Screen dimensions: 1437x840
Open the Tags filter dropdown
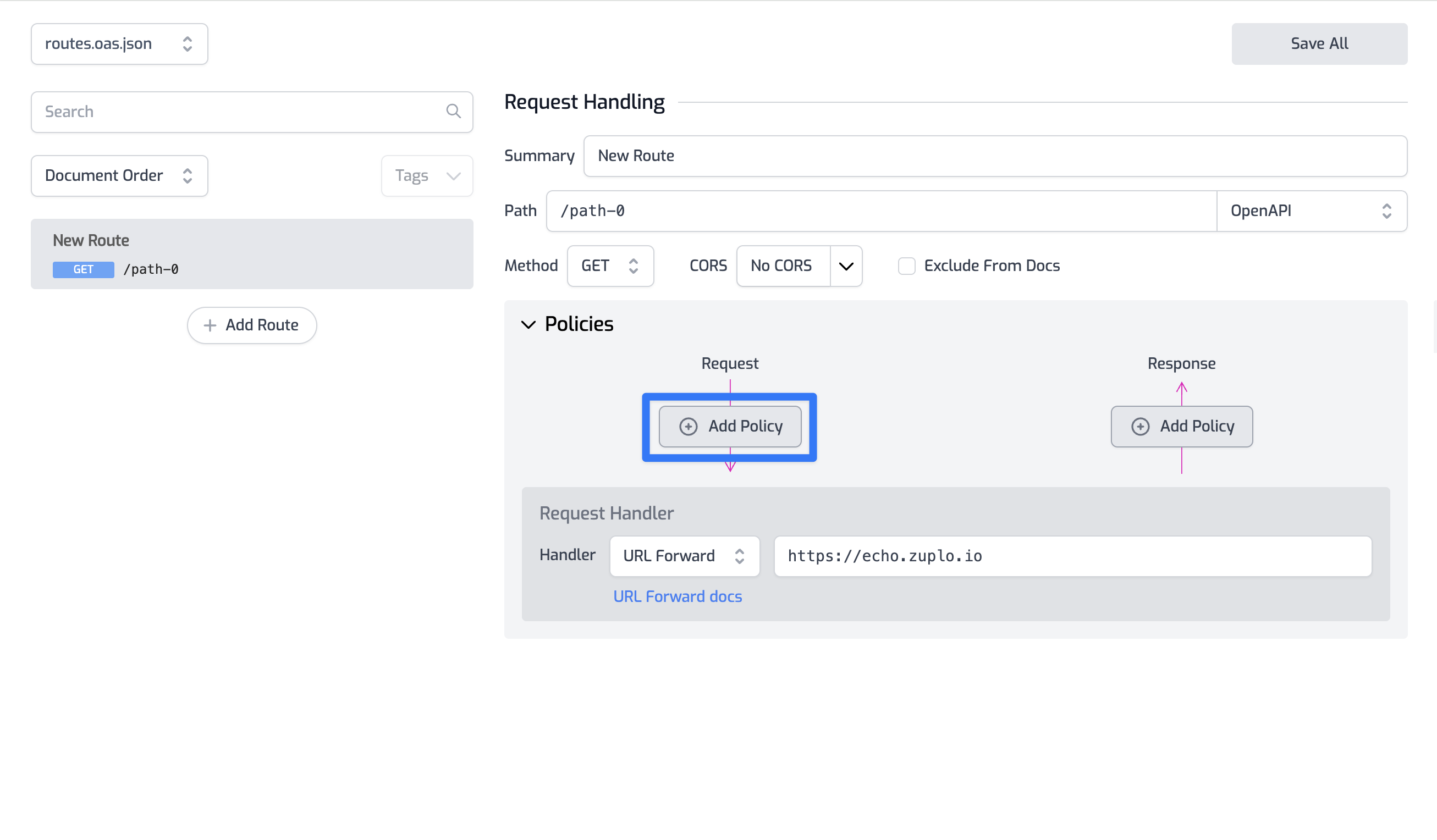427,175
